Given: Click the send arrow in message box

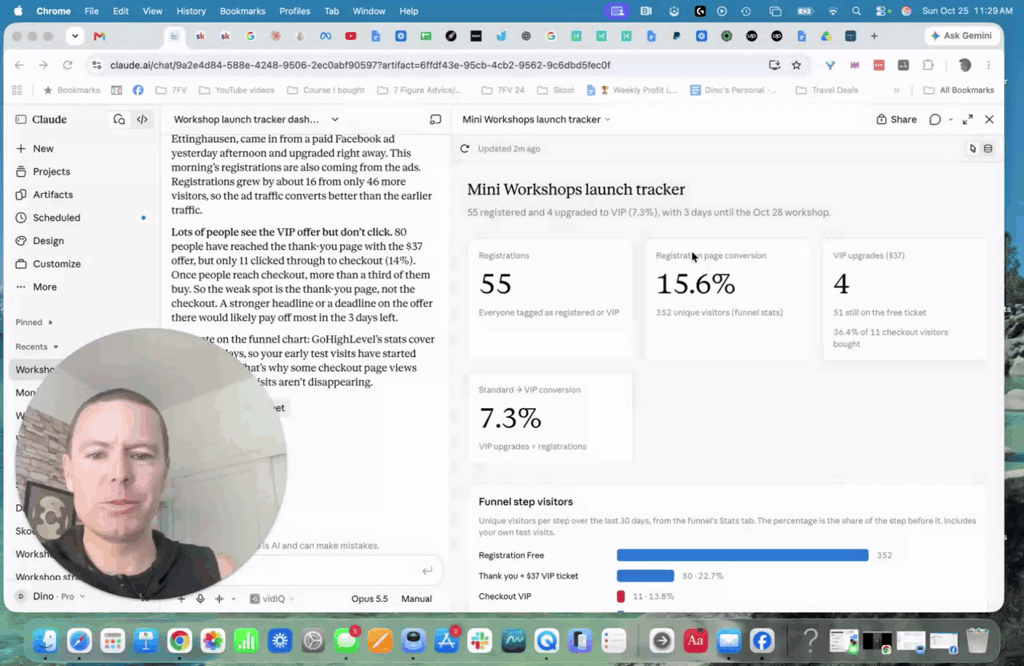Looking at the screenshot, I should (x=427, y=571).
